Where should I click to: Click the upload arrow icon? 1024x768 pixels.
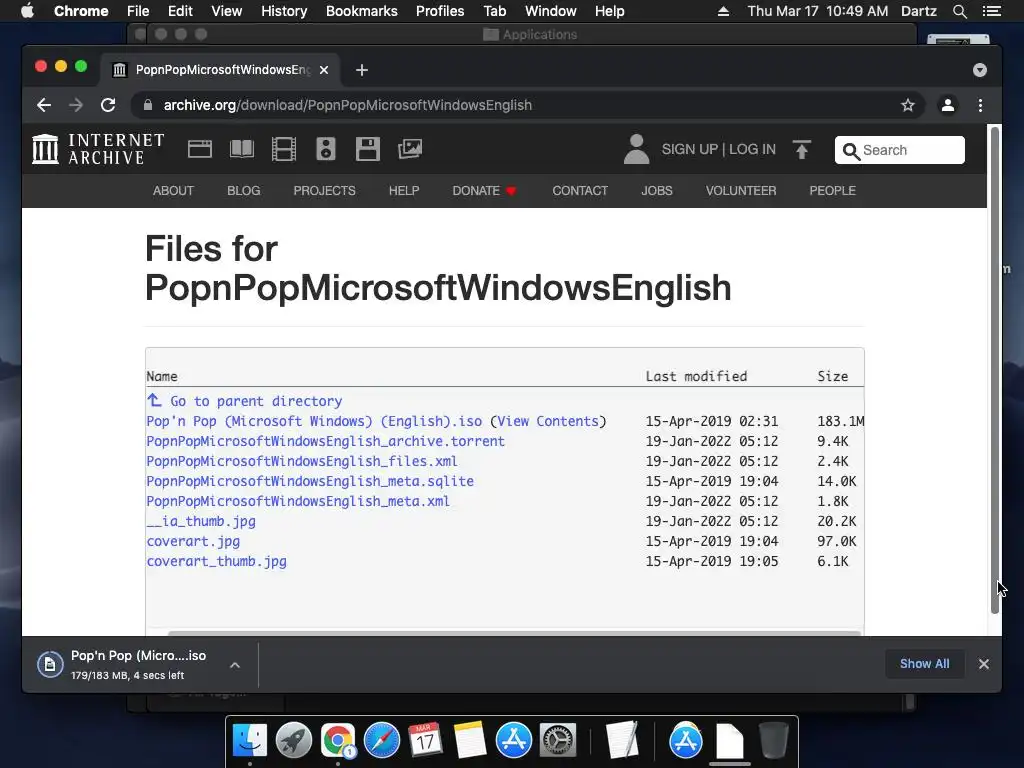801,150
